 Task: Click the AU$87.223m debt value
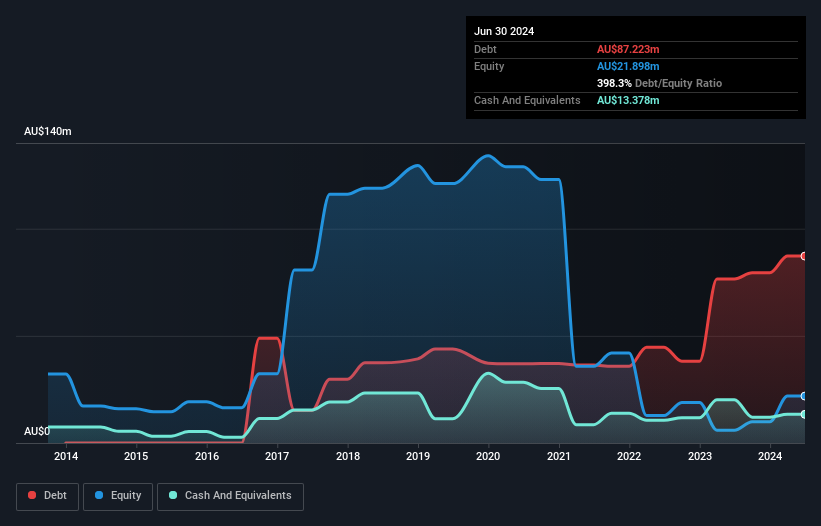coord(628,49)
